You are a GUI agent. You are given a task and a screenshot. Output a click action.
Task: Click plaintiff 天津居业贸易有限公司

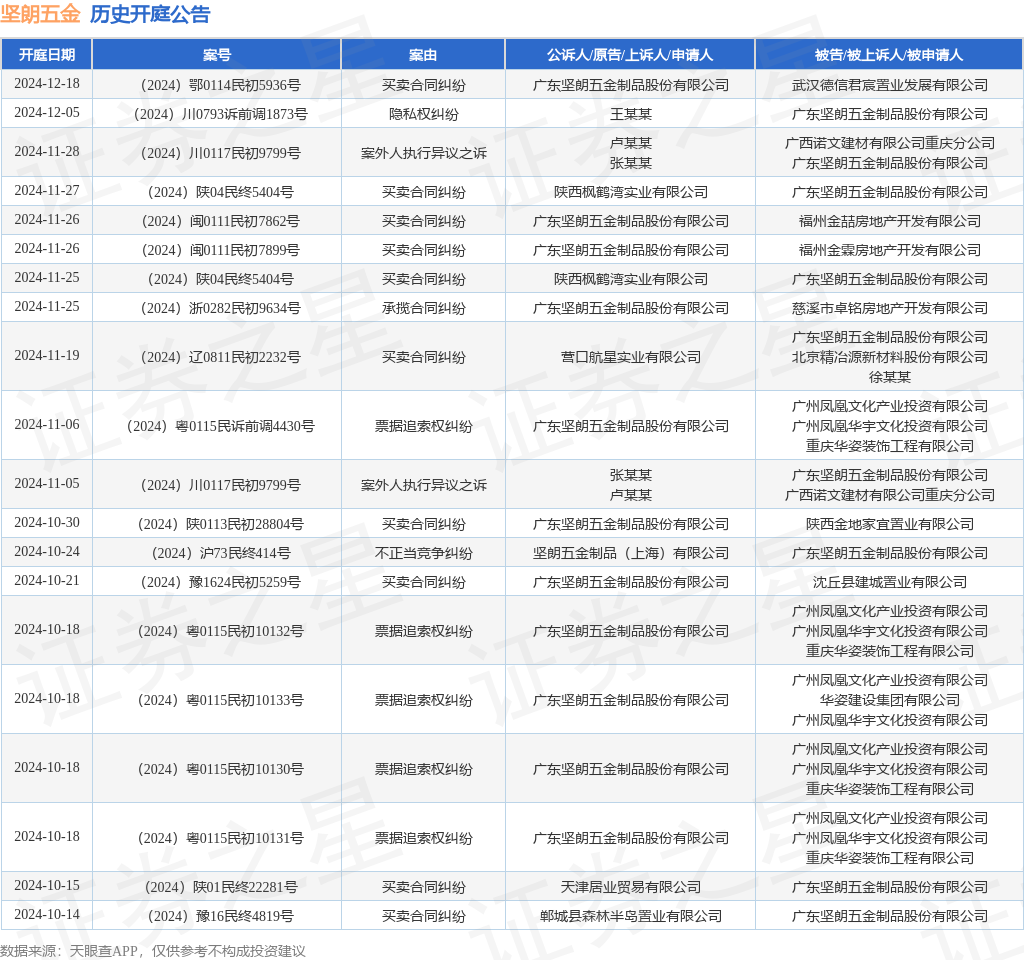(x=630, y=887)
